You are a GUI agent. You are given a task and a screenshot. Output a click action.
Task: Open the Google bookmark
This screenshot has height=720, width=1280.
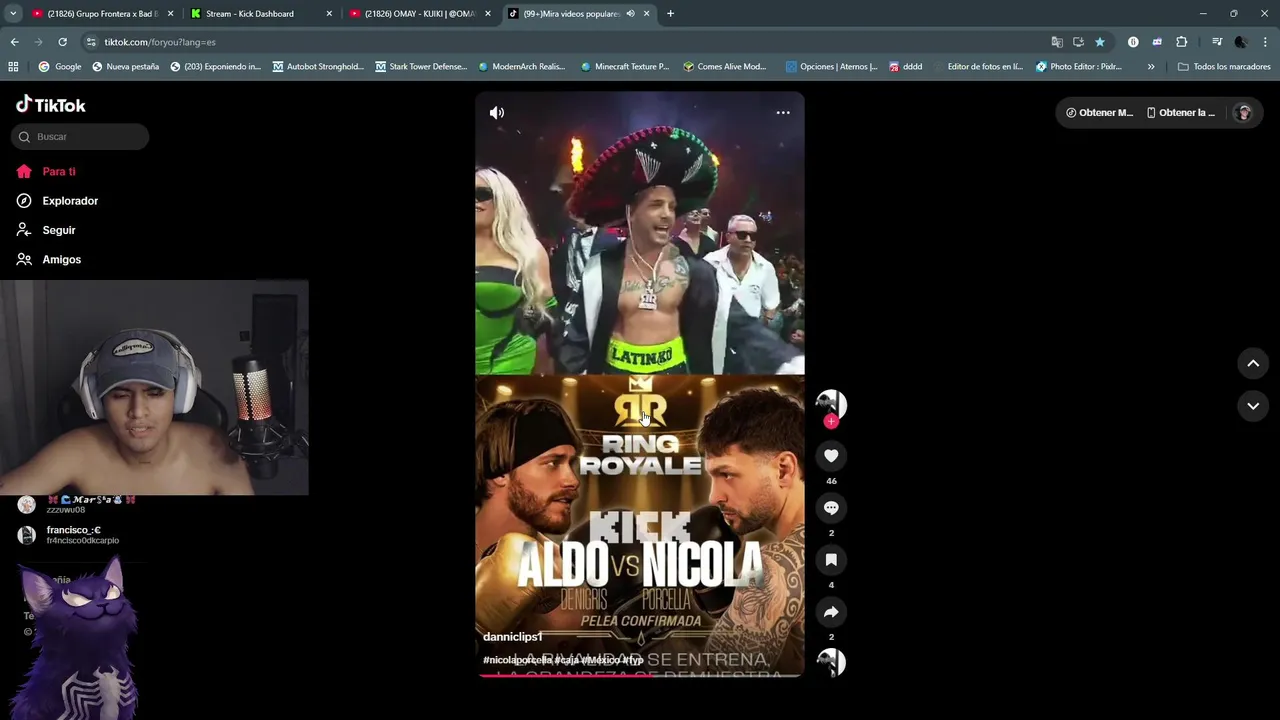(59, 67)
